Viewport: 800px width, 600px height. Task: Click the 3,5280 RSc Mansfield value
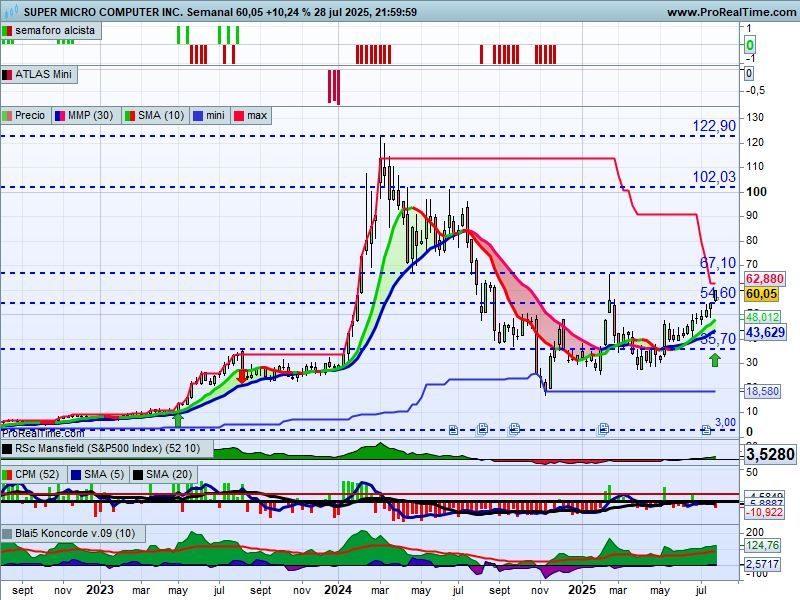770,454
